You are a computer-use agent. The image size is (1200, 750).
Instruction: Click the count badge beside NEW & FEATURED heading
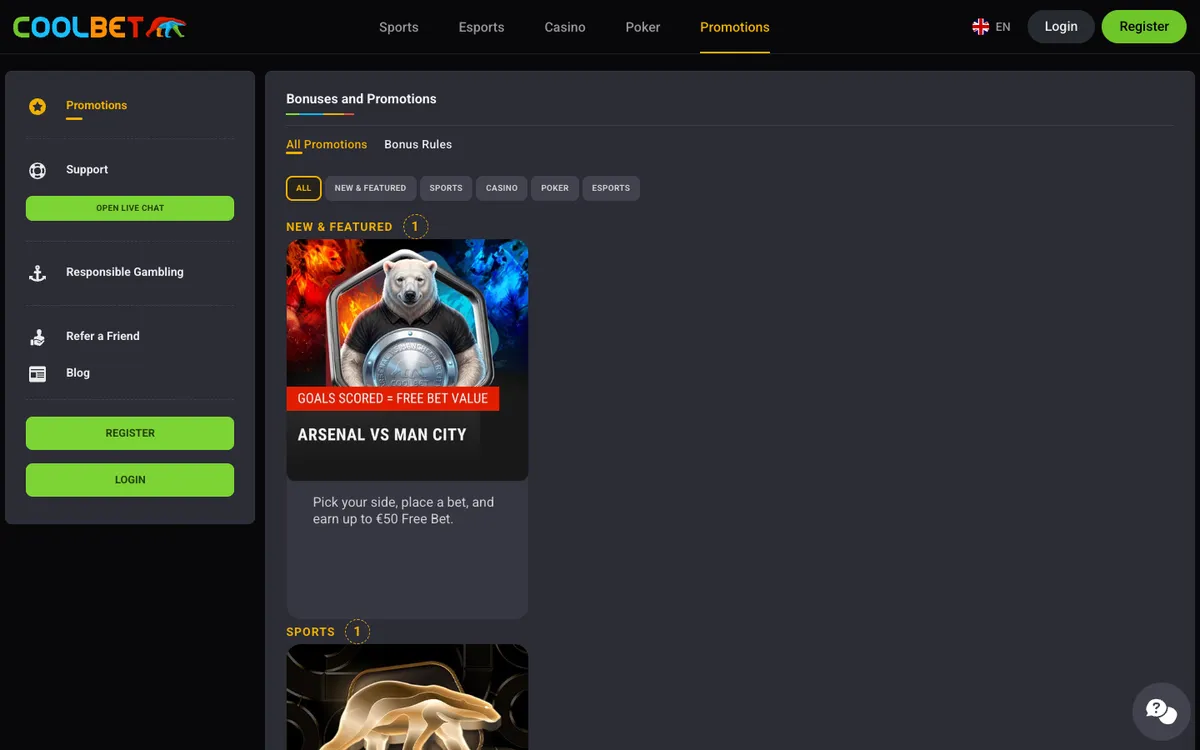(x=416, y=227)
